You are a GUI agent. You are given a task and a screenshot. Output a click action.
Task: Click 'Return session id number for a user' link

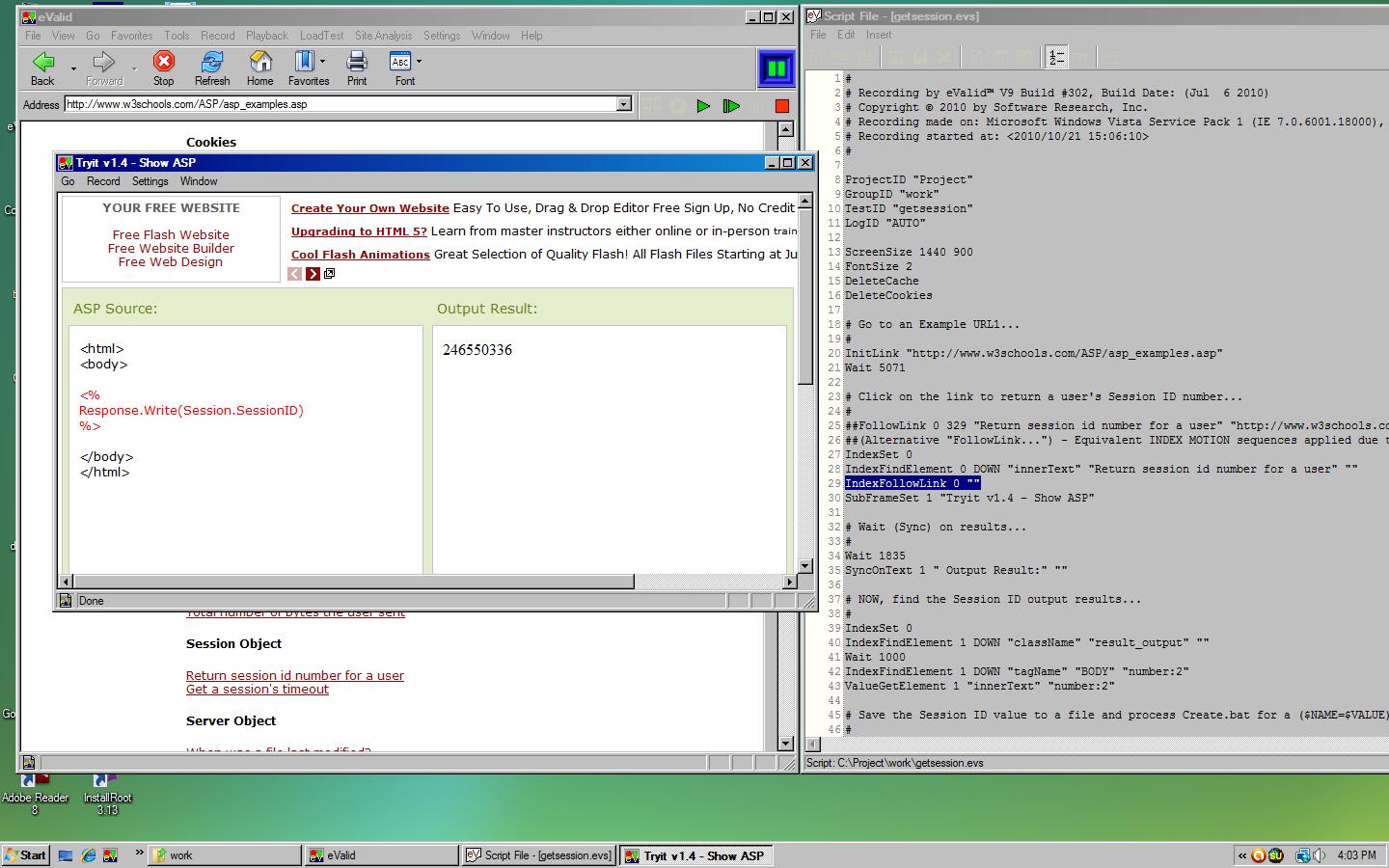(x=295, y=675)
